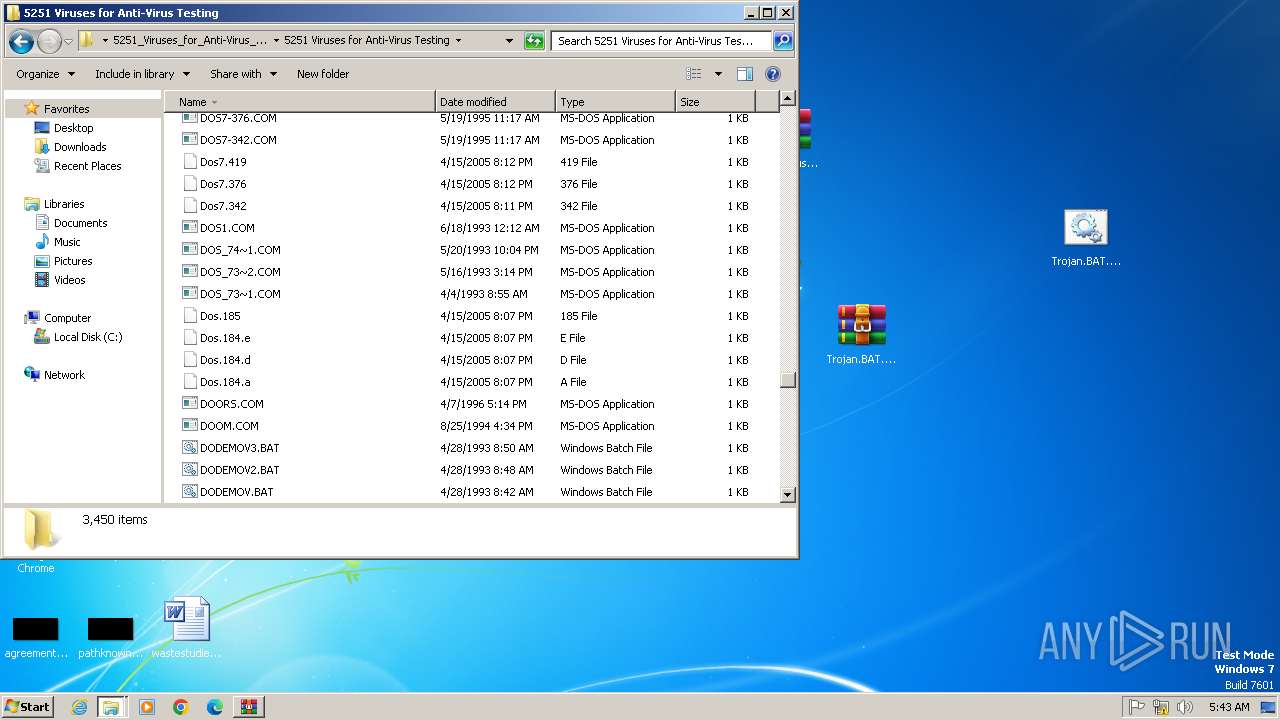
Task: Select Local Disk (C:) in sidebar
Action: (x=88, y=337)
